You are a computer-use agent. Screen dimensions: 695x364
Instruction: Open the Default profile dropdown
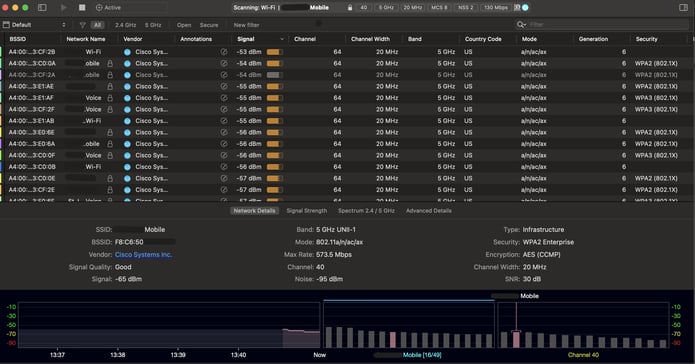point(35,25)
